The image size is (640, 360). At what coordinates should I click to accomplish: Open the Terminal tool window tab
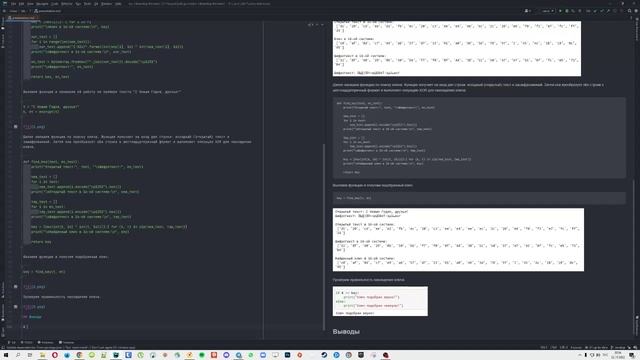(x=67, y=342)
